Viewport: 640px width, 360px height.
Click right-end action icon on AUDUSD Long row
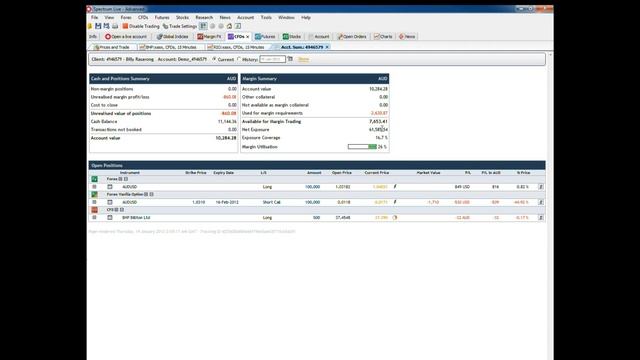(541, 187)
